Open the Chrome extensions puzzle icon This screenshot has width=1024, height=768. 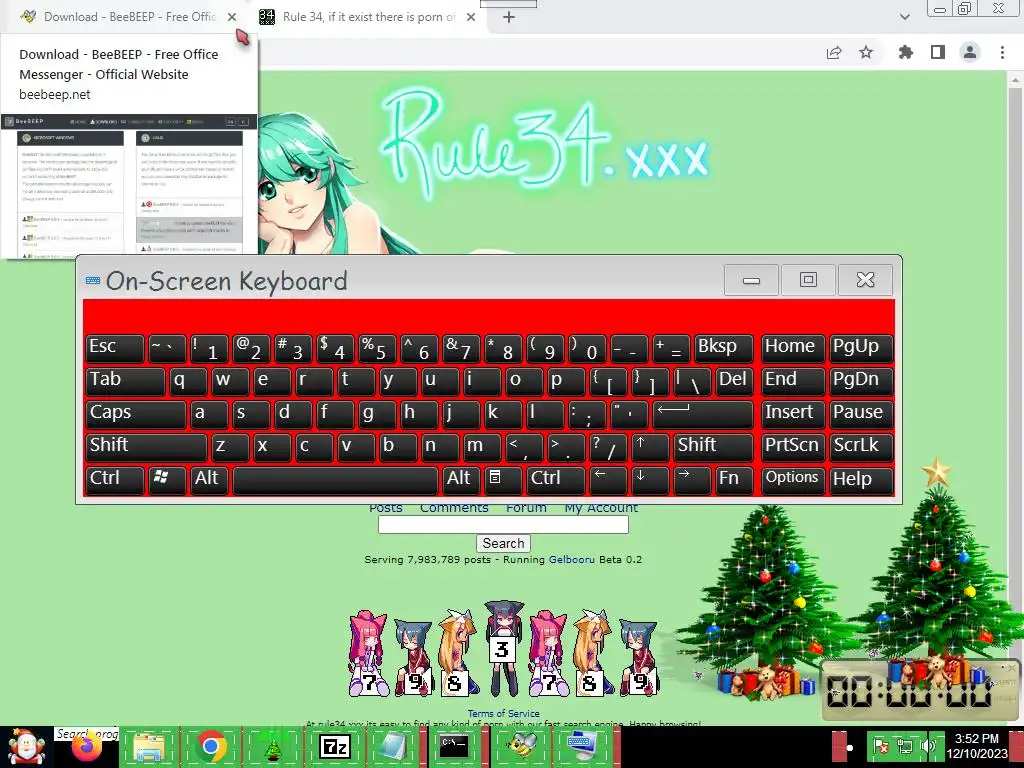click(x=905, y=52)
